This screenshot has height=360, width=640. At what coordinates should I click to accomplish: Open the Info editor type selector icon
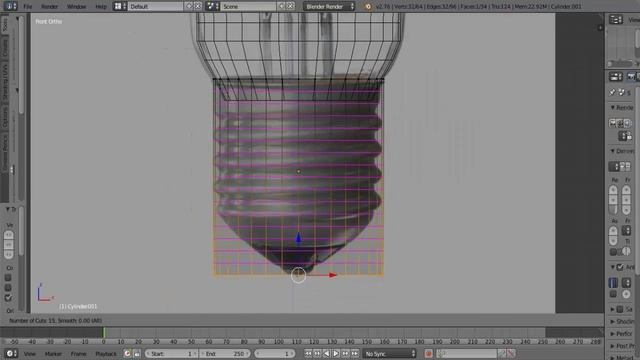point(10,6)
